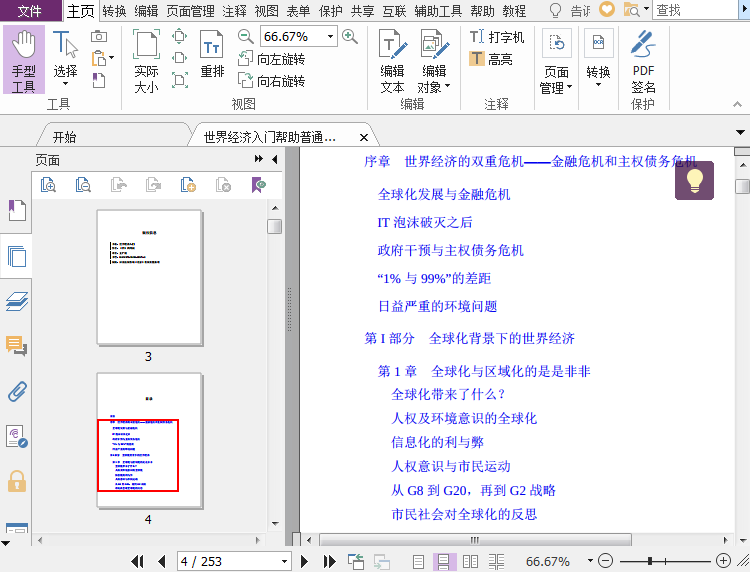Click the Tell Me lightbulb icon
750x572 pixels.
tap(555, 11)
